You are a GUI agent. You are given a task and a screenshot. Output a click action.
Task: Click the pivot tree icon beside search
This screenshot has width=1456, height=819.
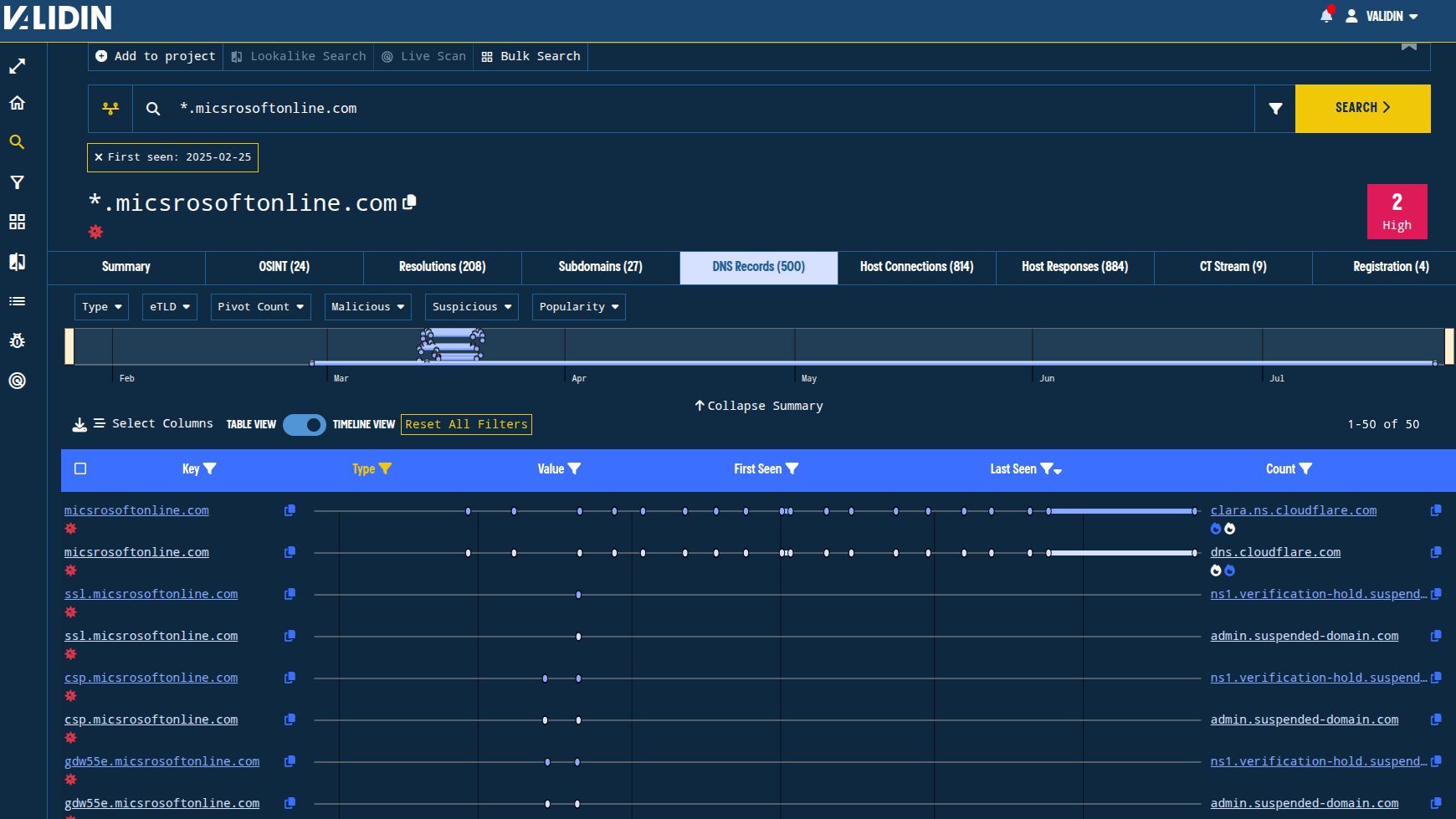pyautogui.click(x=110, y=109)
